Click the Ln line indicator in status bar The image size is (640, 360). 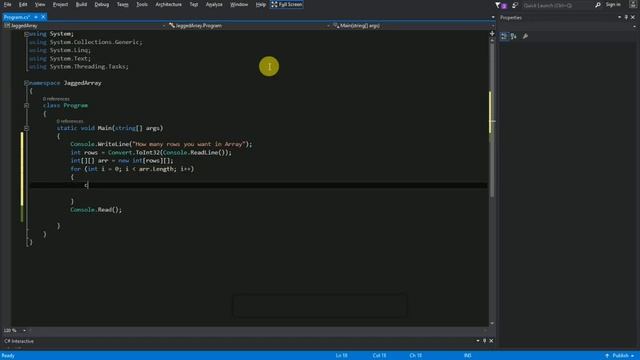click(342, 356)
